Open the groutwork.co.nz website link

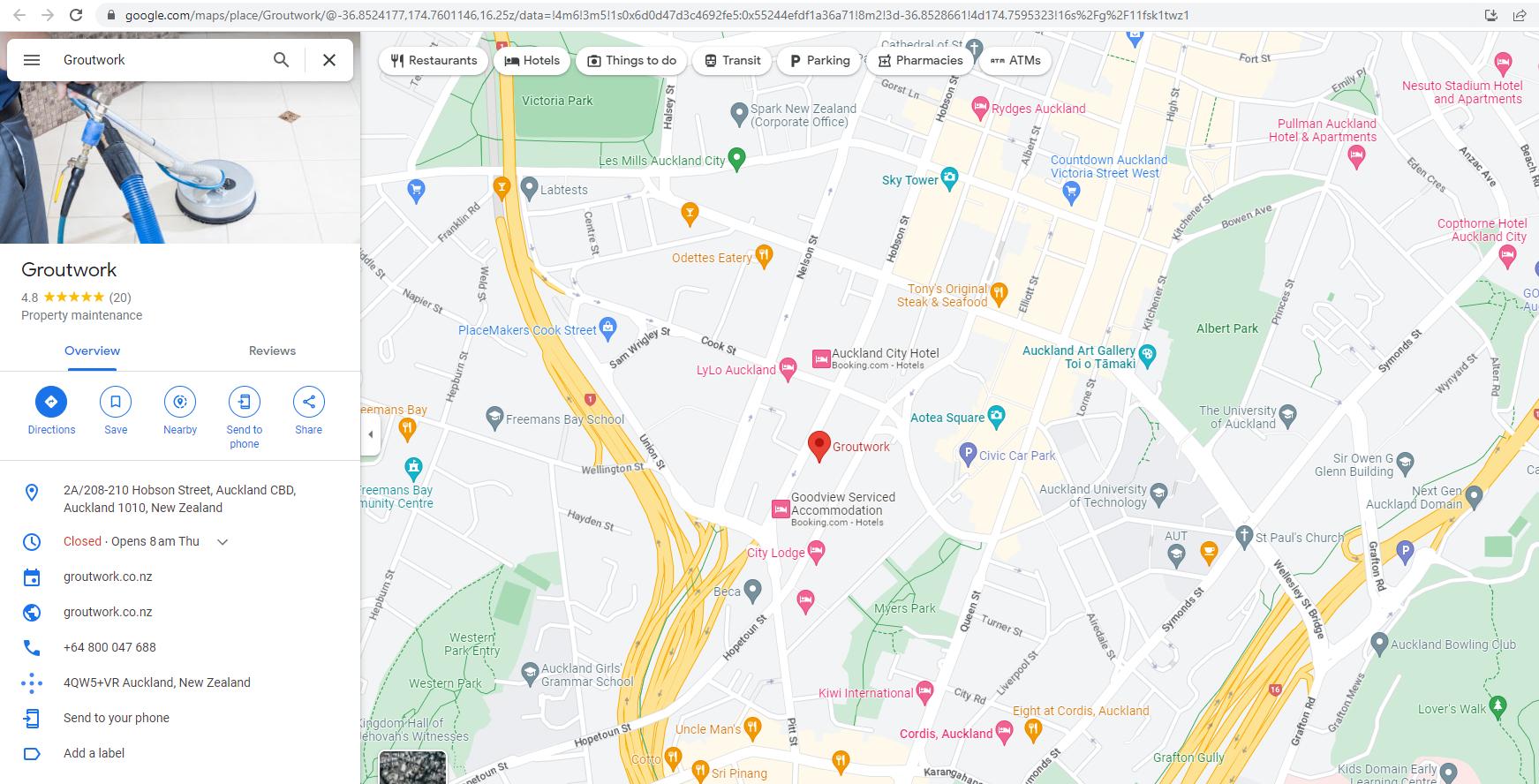[x=108, y=612]
